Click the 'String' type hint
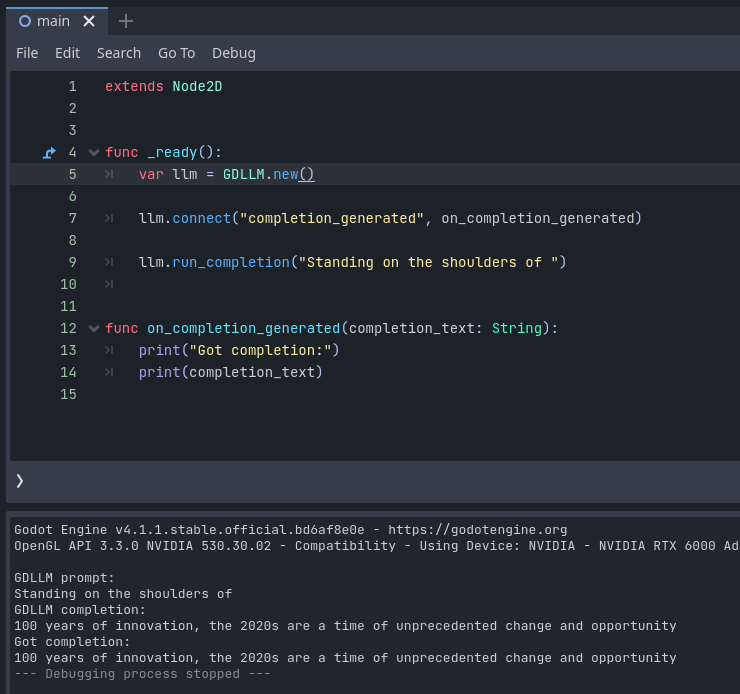The height and width of the screenshot is (694, 740). (x=517, y=328)
